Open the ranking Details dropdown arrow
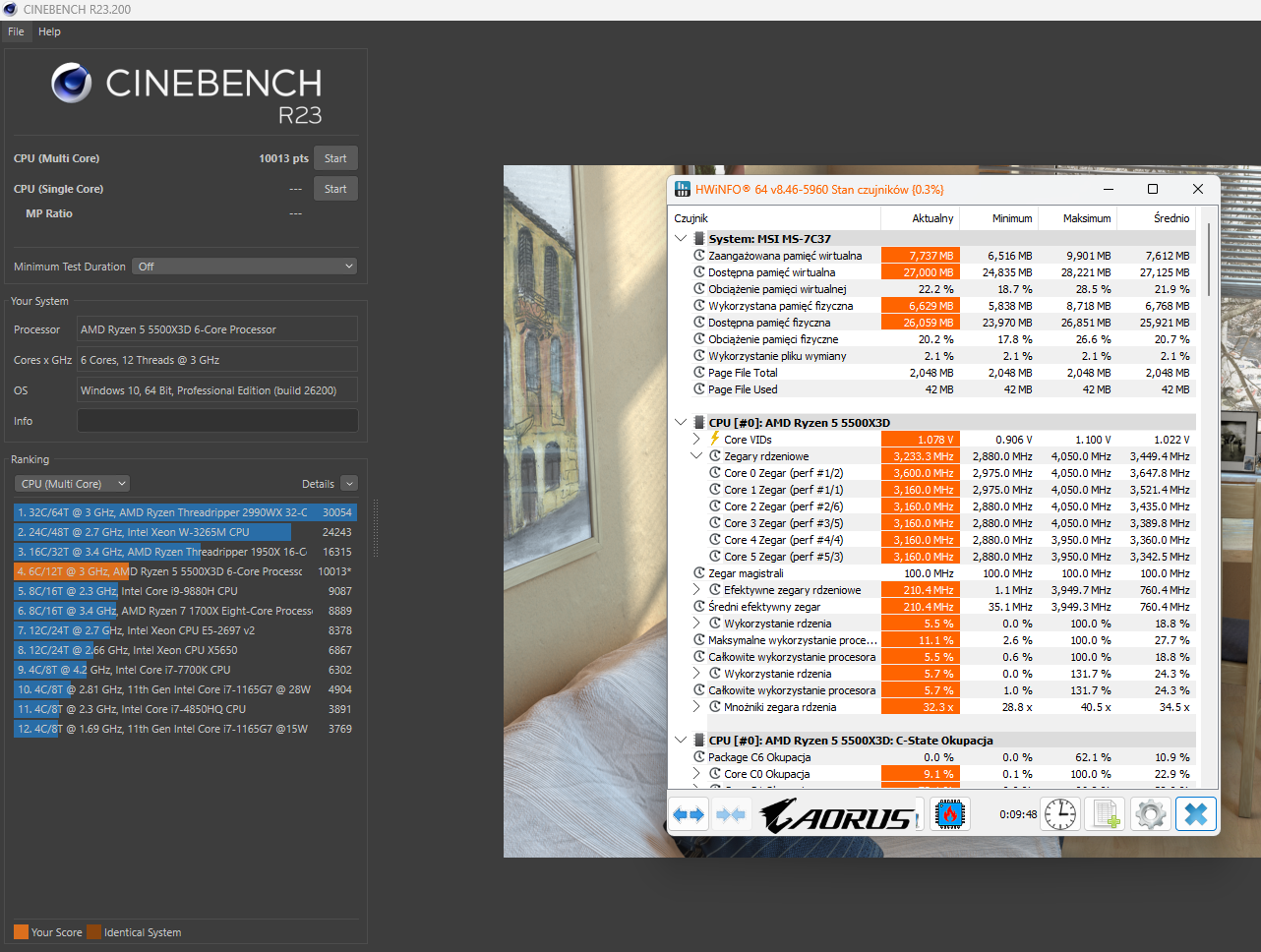The width and height of the screenshot is (1261, 952). click(x=349, y=484)
